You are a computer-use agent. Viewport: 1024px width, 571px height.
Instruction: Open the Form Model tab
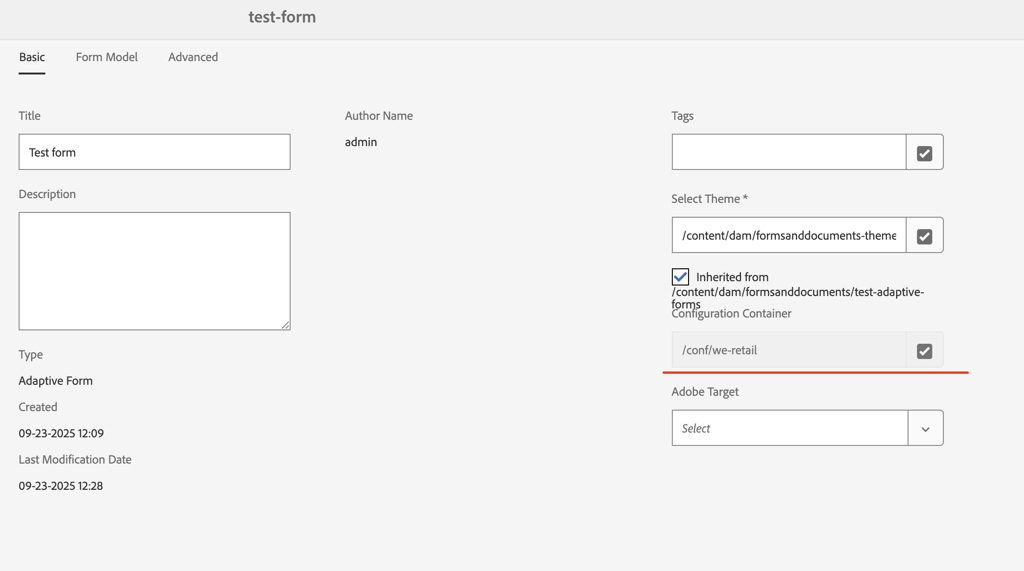[x=107, y=57]
